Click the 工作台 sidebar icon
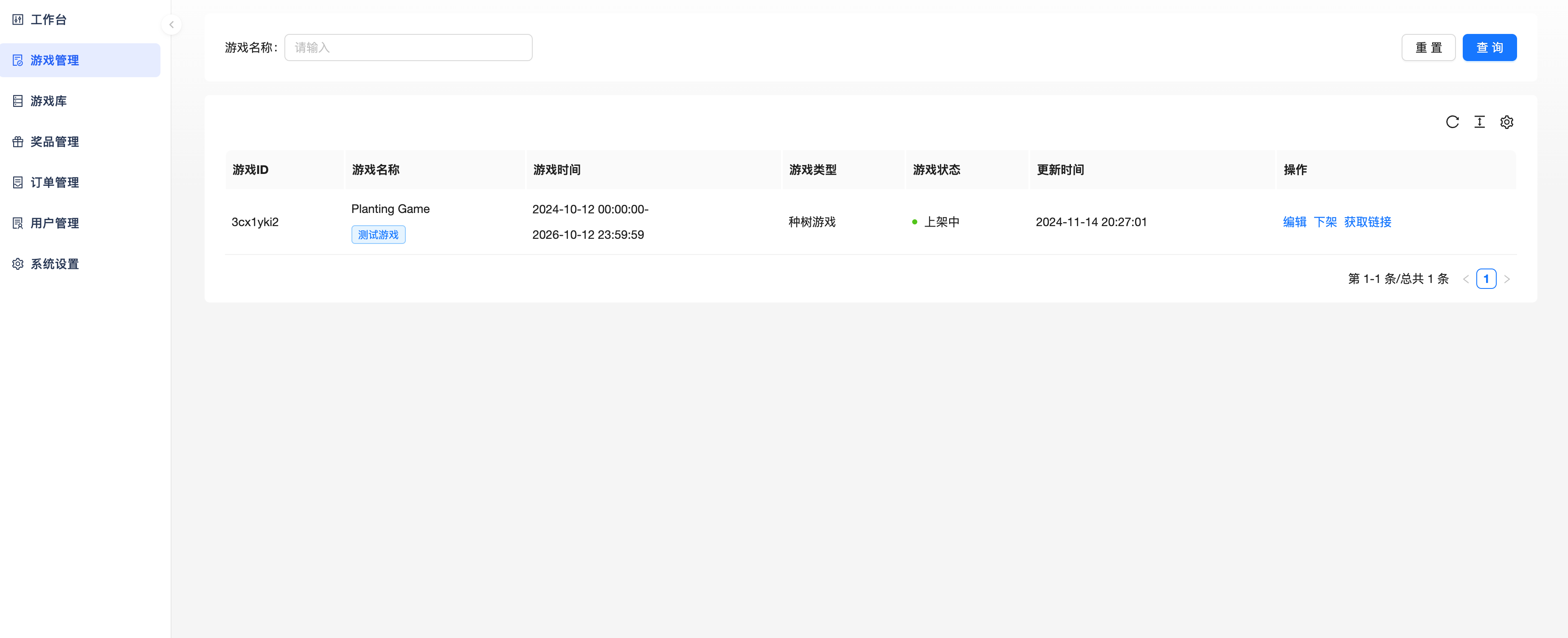The height and width of the screenshot is (638, 1568). [18, 20]
